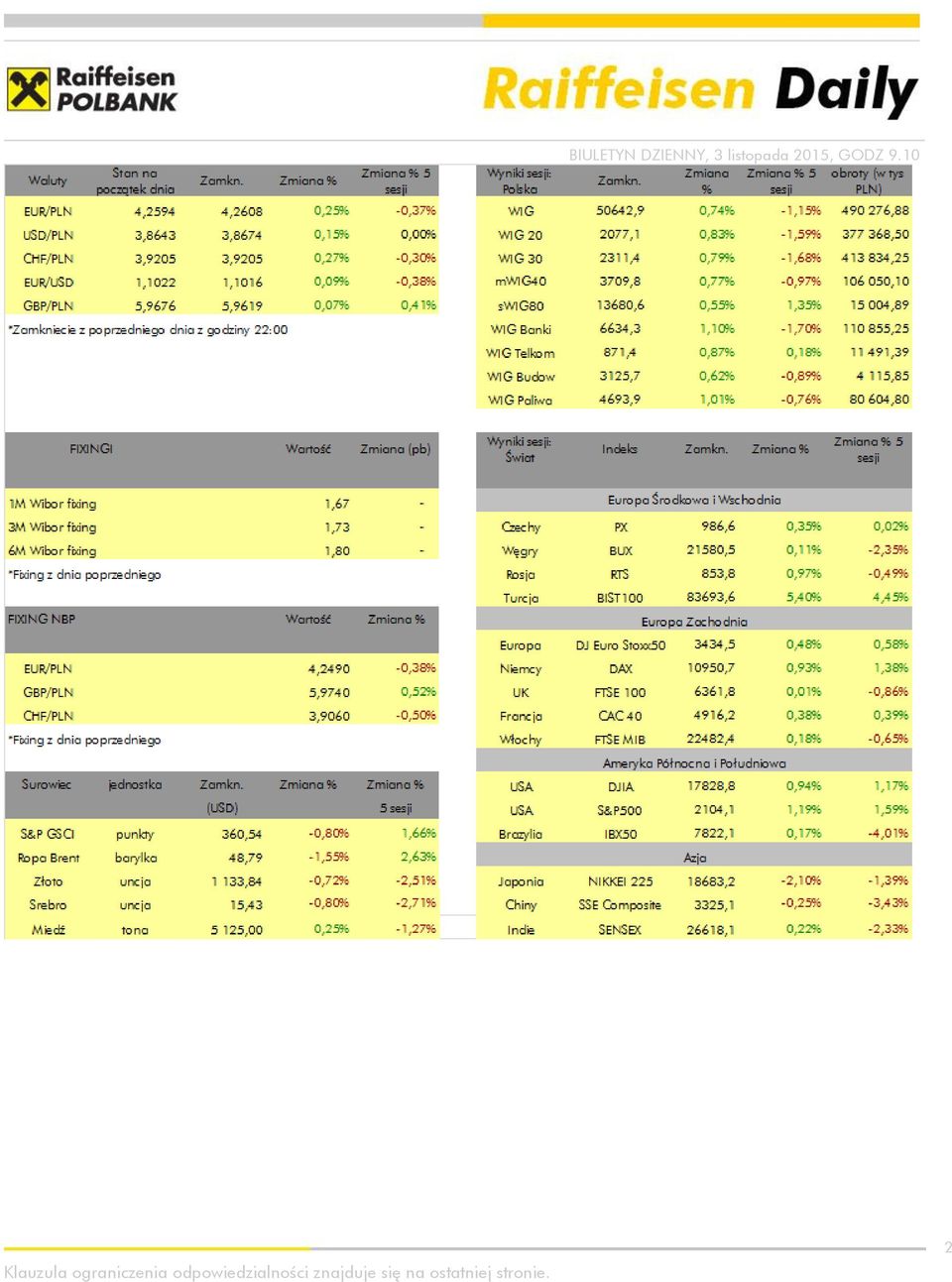Select the WIG 20 index row

tap(694, 235)
